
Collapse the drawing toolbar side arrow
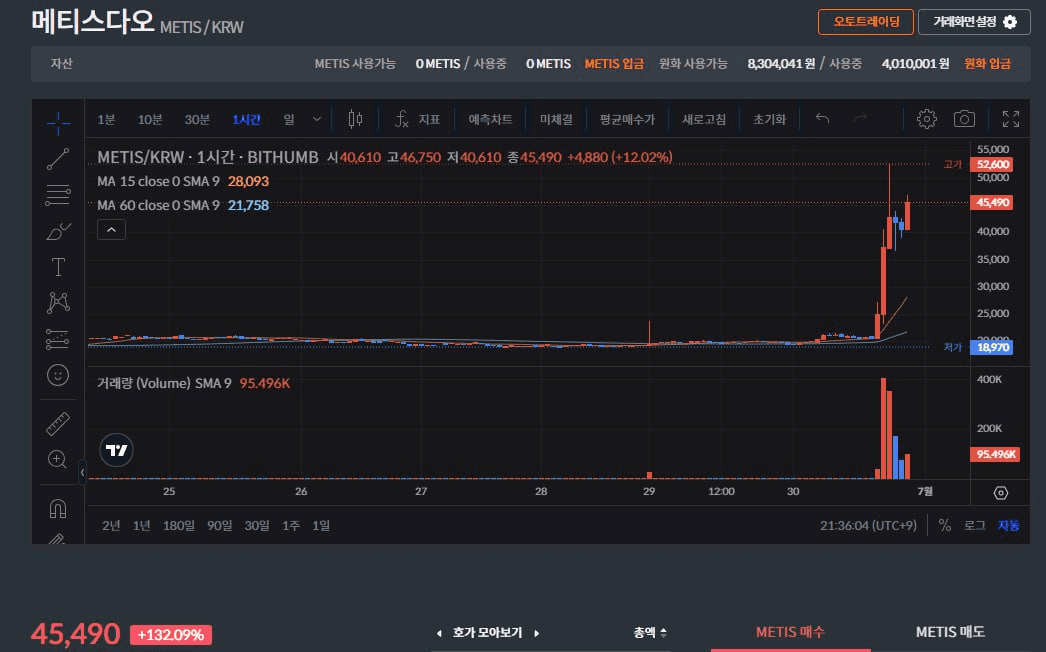click(82, 472)
